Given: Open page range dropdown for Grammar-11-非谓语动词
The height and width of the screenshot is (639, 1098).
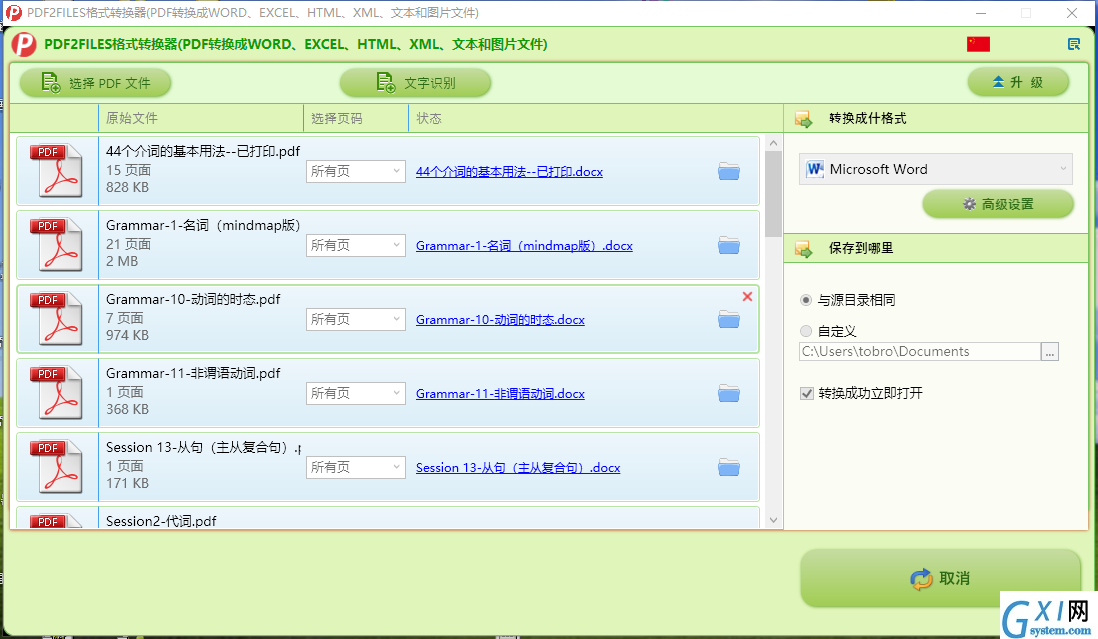Looking at the screenshot, I should pos(356,394).
